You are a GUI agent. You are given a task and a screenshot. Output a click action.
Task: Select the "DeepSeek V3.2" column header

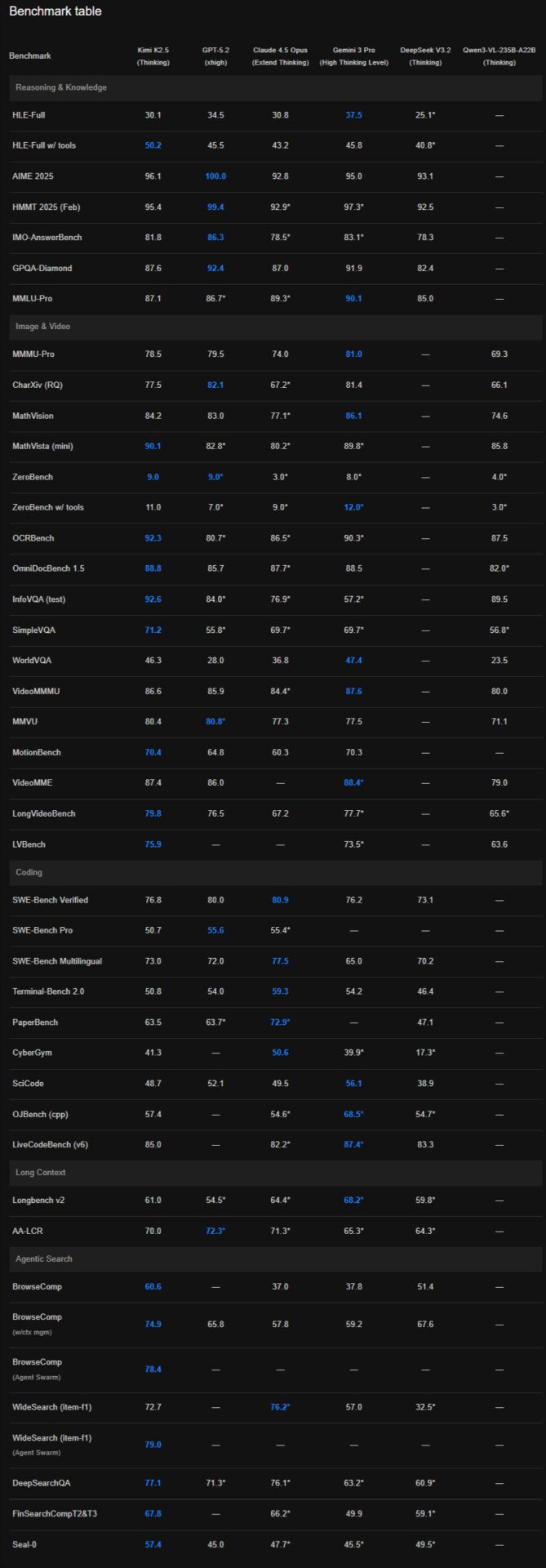click(425, 56)
